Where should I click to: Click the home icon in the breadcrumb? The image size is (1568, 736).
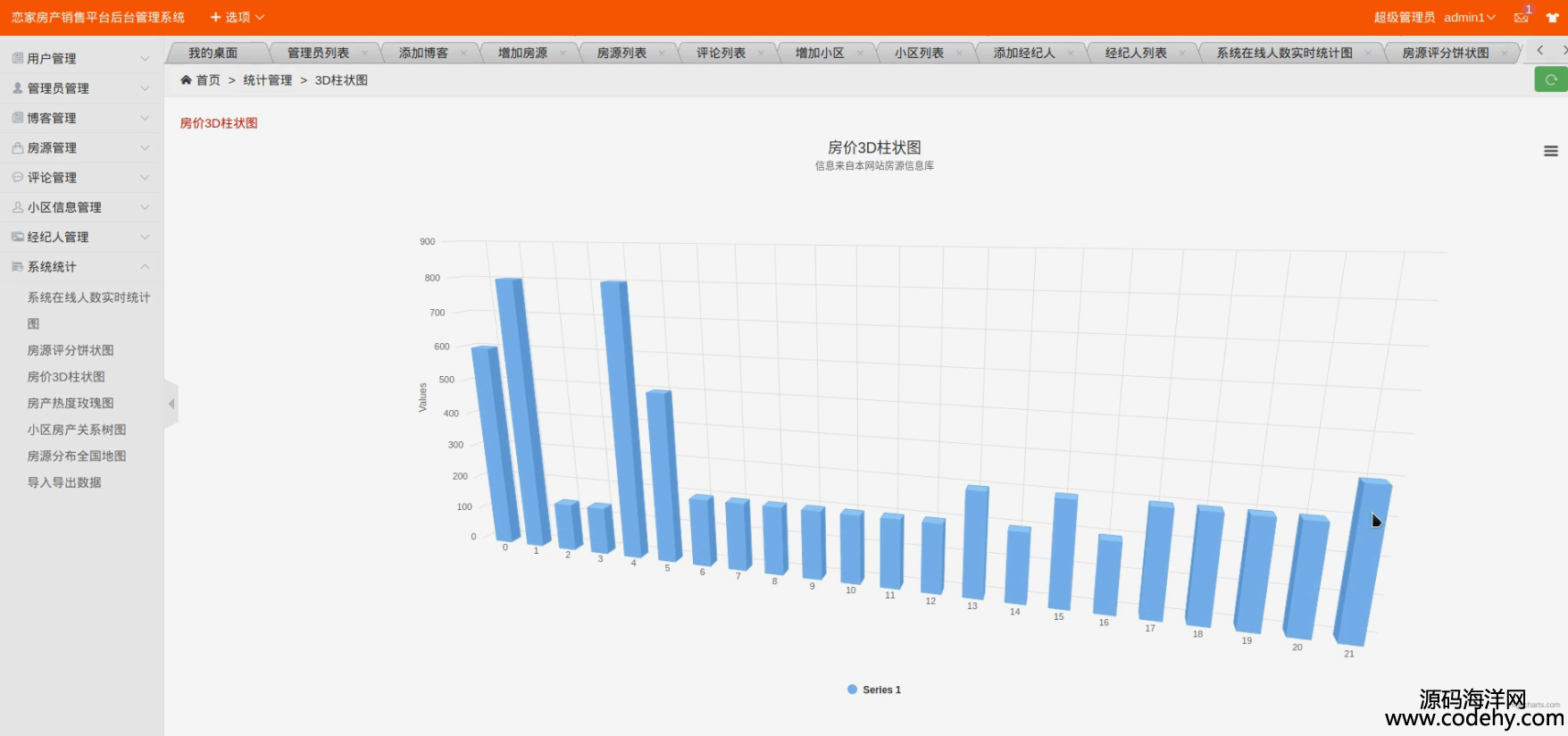tap(186, 79)
